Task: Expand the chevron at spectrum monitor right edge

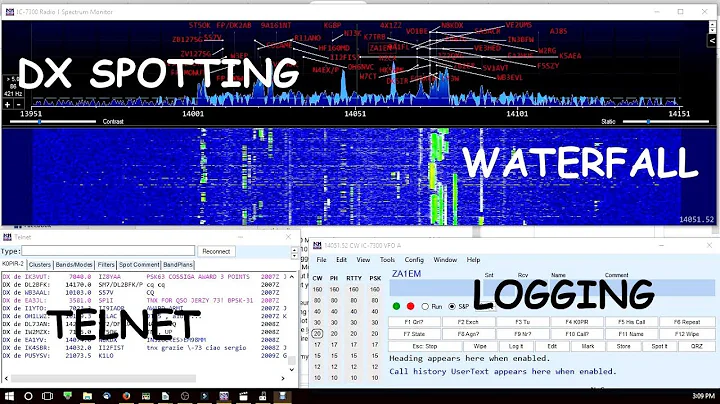Action: tap(712, 40)
